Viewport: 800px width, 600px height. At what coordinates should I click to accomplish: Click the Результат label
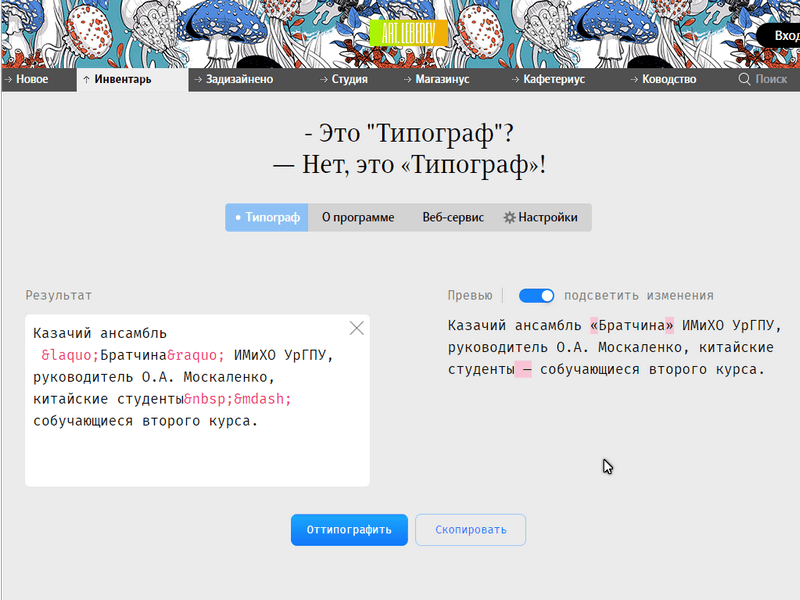59,295
